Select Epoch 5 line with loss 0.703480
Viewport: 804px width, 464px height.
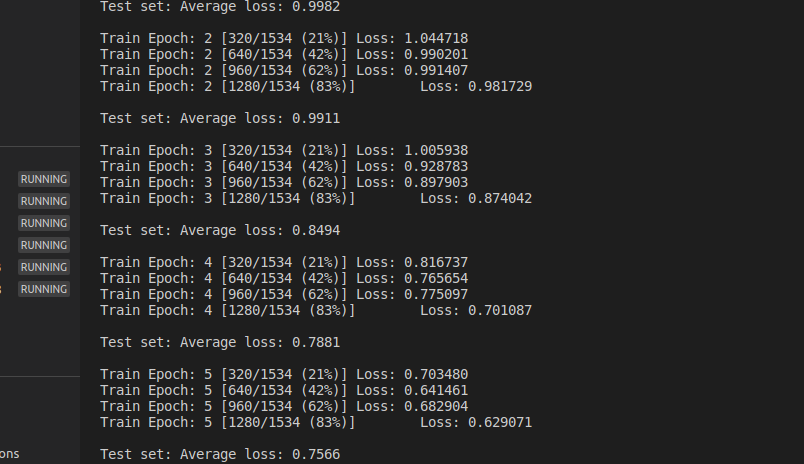pyautogui.click(x=284, y=374)
